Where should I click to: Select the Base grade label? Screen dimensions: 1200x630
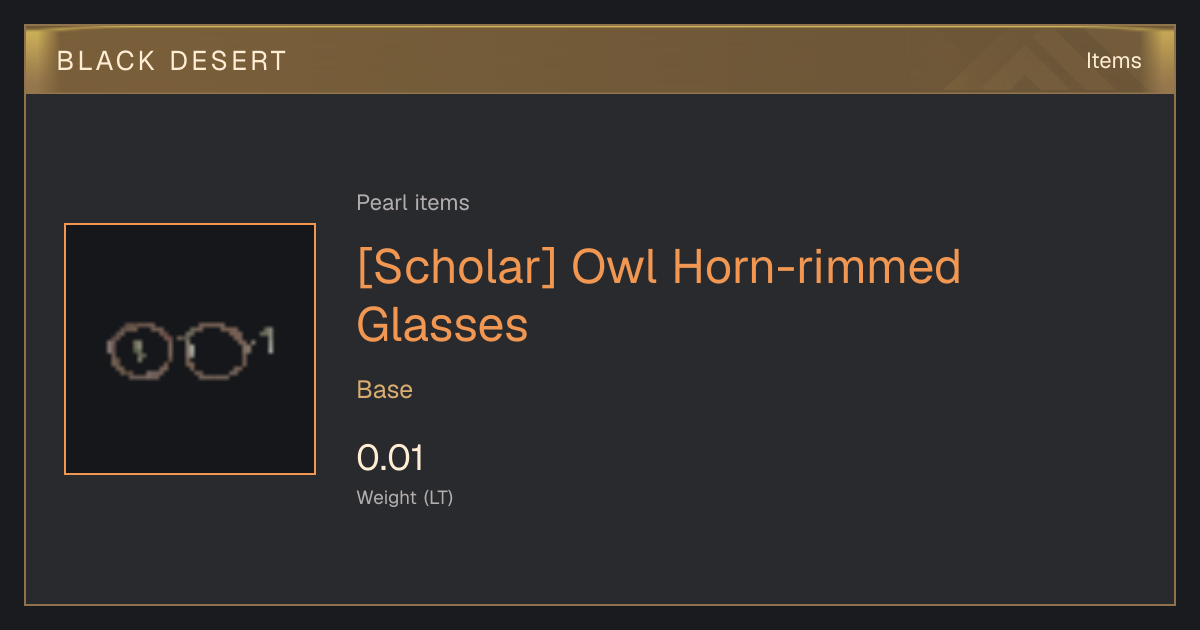pyautogui.click(x=385, y=390)
